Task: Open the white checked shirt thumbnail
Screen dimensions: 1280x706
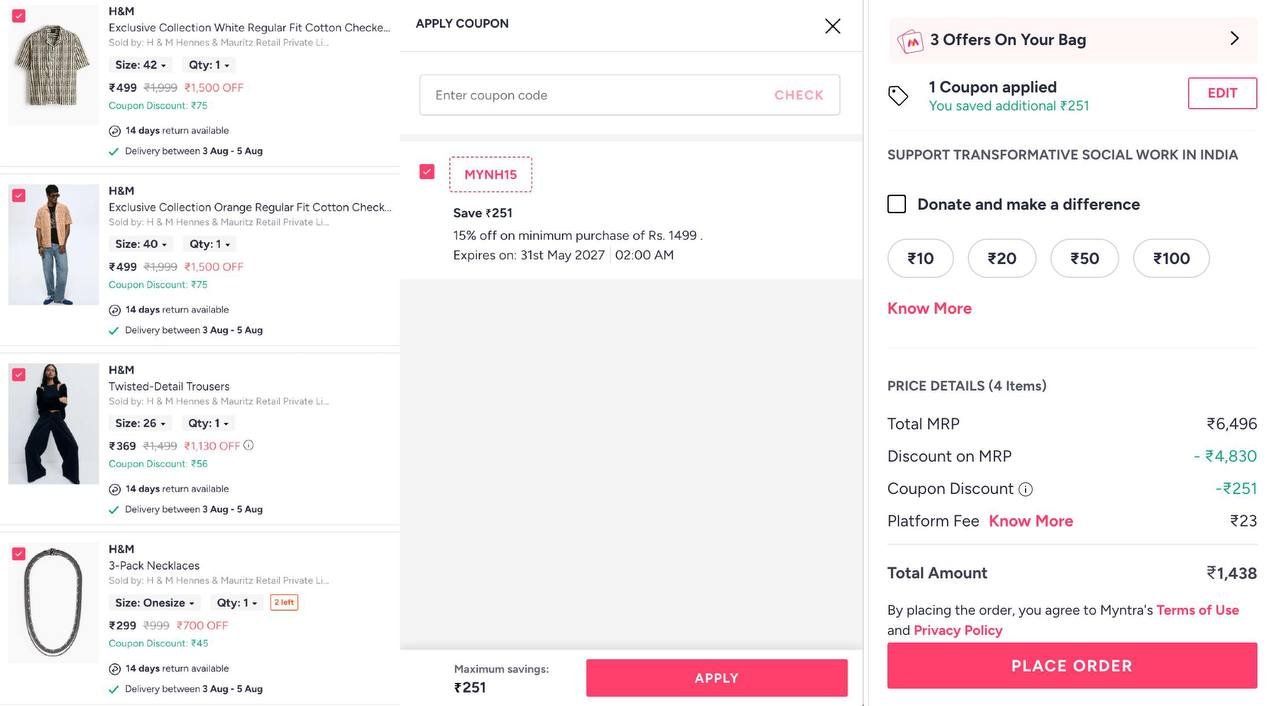Action: pyautogui.click(x=53, y=65)
